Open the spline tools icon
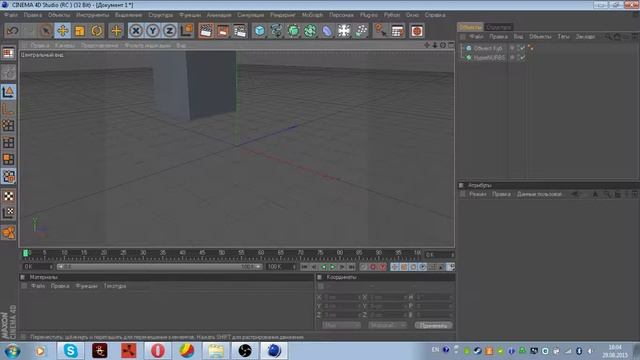The height and width of the screenshot is (360, 640). tap(276, 31)
